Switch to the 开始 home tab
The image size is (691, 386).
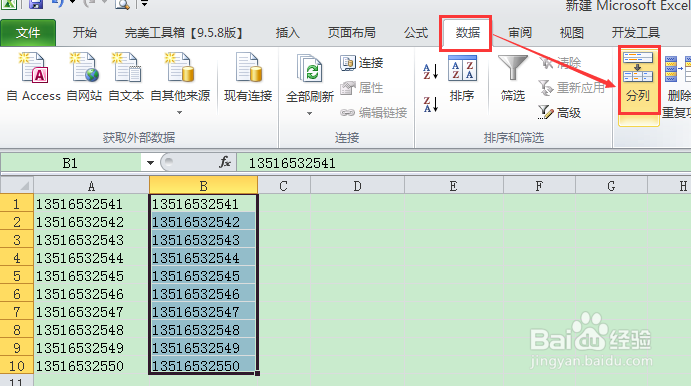click(85, 33)
